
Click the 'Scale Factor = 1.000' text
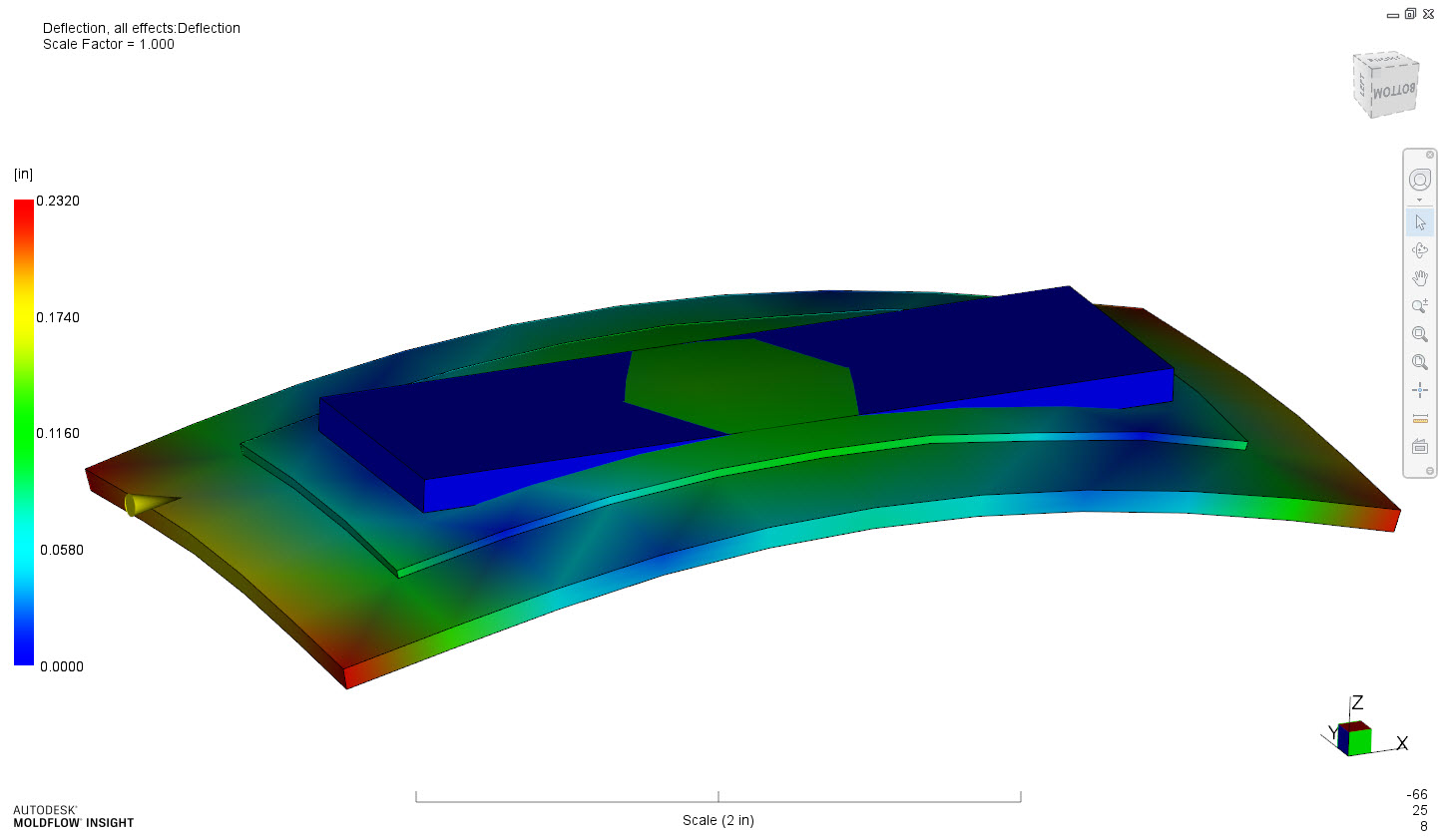(109, 44)
